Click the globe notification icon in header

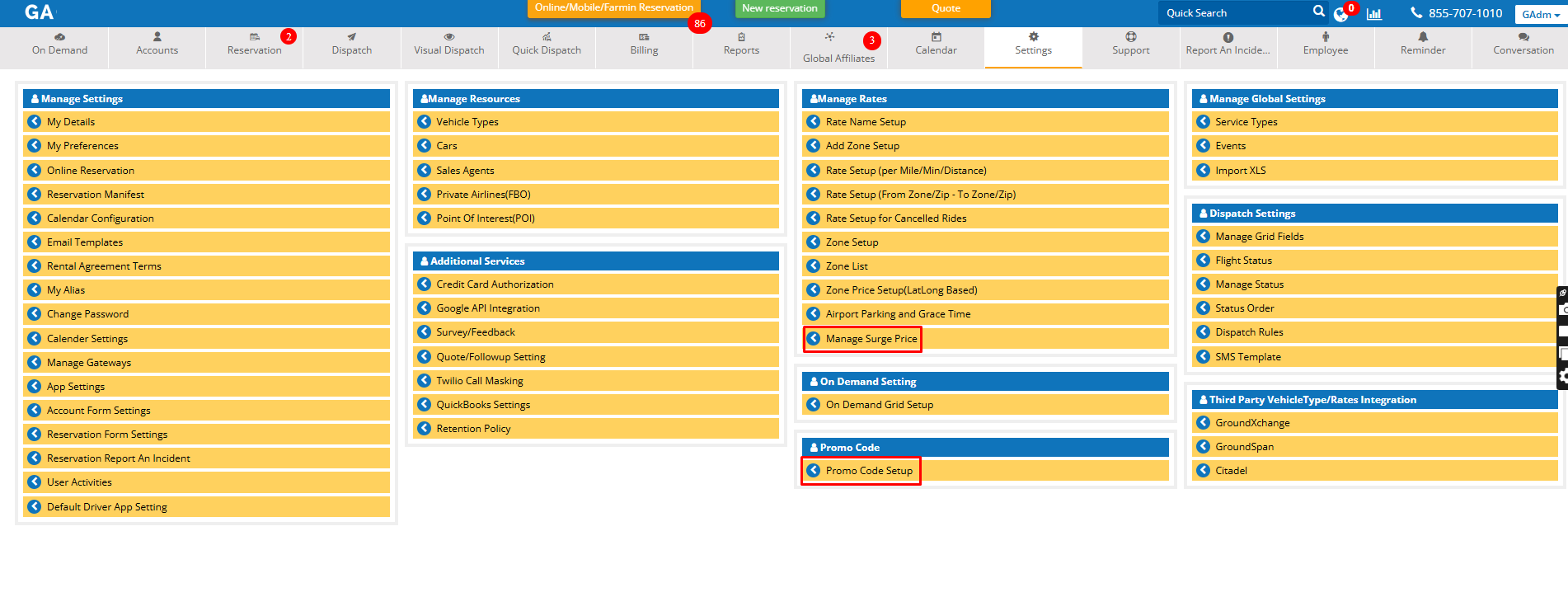point(1340,14)
